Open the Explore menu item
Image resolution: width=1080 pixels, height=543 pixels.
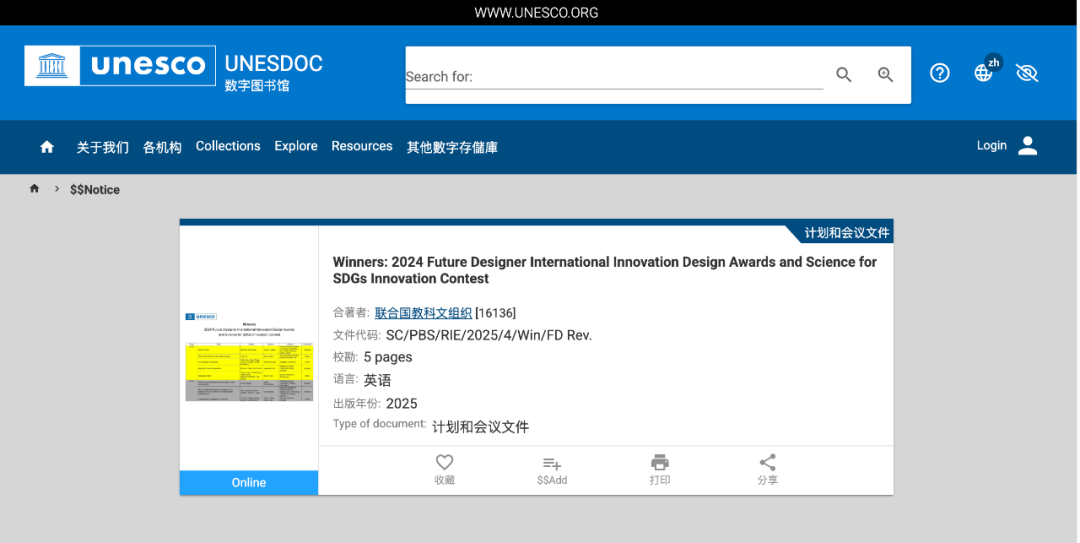tap(296, 146)
